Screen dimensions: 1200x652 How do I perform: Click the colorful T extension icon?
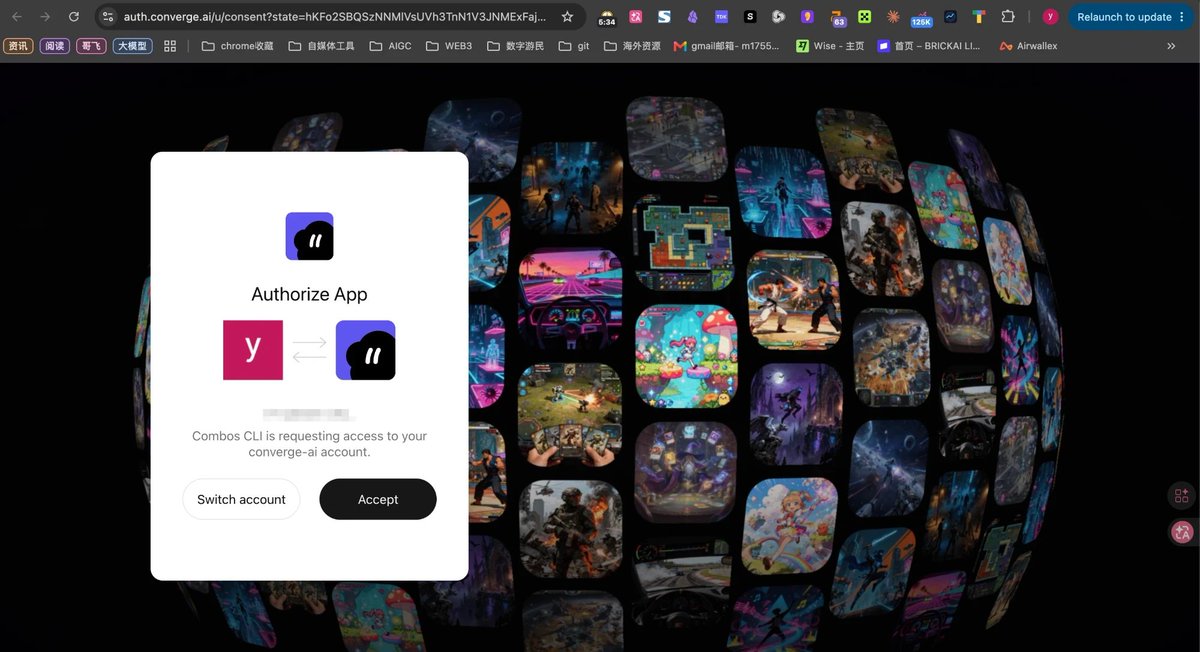[979, 17]
